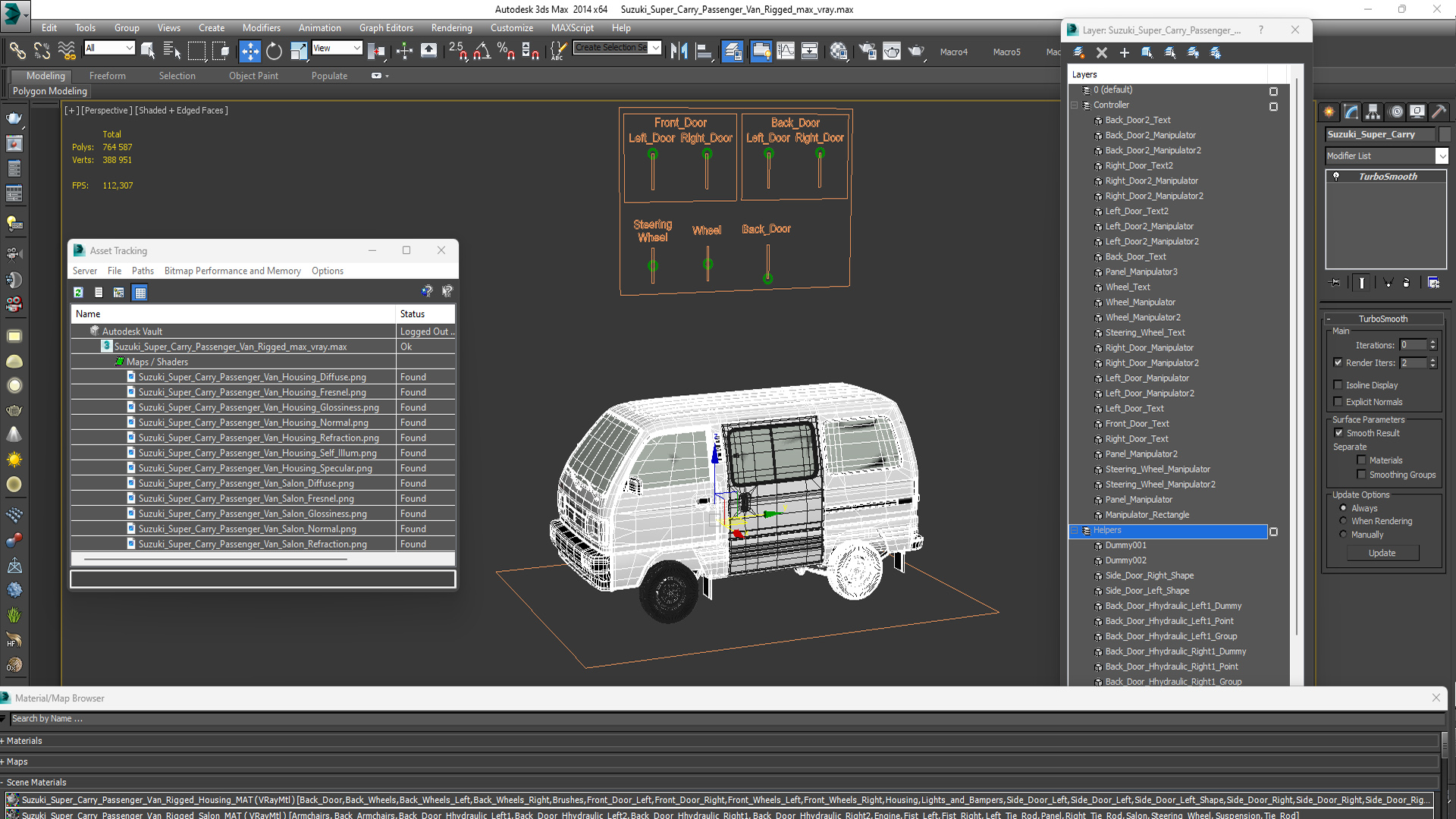Select Always update option
The width and height of the screenshot is (1456, 819).
[1343, 508]
